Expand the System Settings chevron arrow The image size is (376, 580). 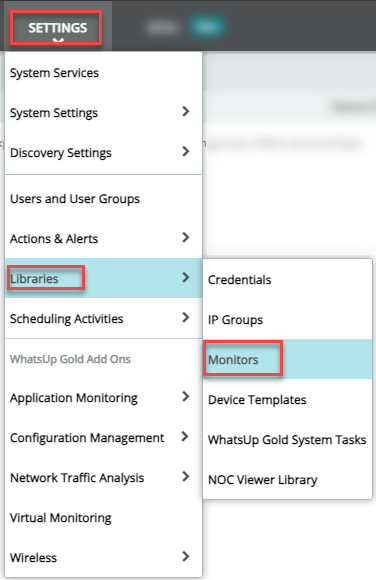pyautogui.click(x=186, y=111)
